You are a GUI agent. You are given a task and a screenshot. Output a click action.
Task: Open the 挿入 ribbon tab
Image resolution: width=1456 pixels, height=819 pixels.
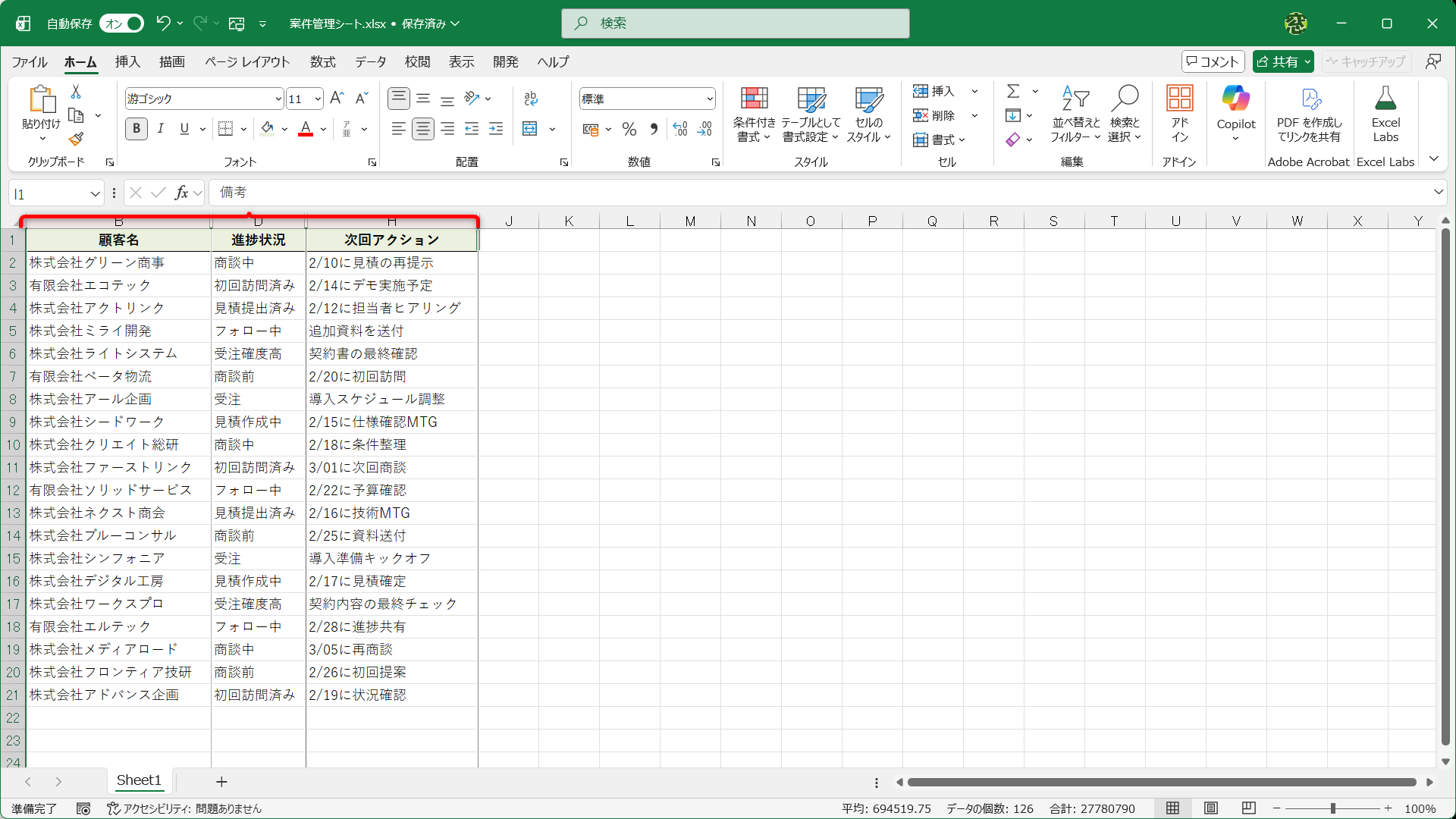point(127,62)
